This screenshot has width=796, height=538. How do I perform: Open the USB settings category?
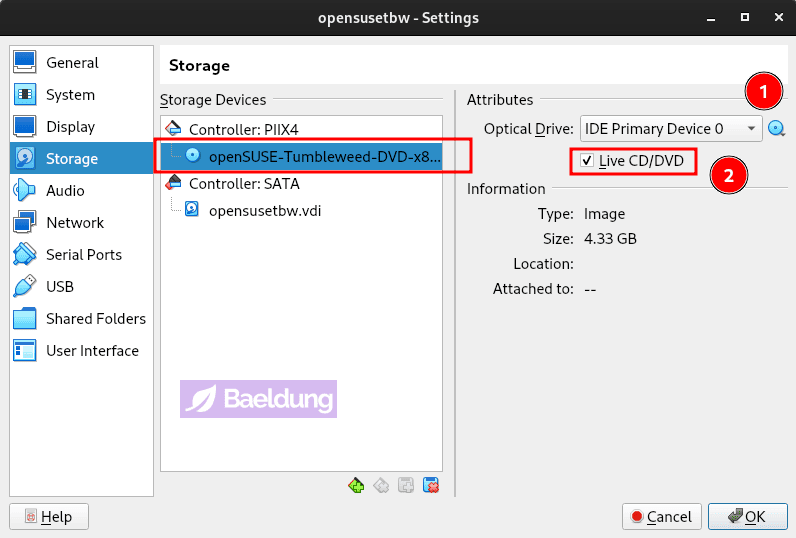click(60, 287)
